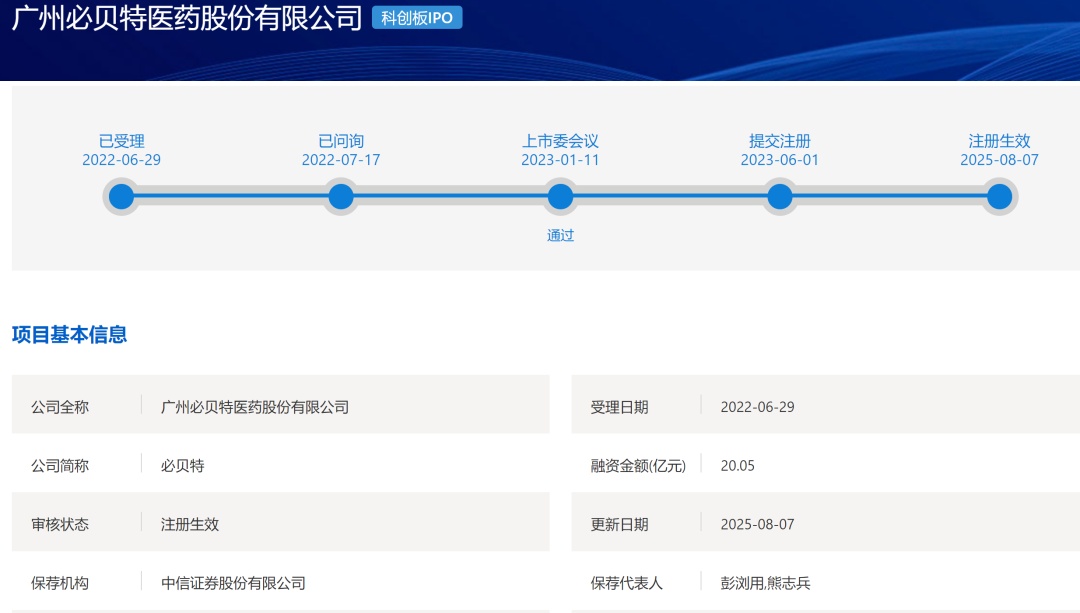The height and width of the screenshot is (613, 1080).
Task: Open the 已受理 stage label
Action: (121, 141)
